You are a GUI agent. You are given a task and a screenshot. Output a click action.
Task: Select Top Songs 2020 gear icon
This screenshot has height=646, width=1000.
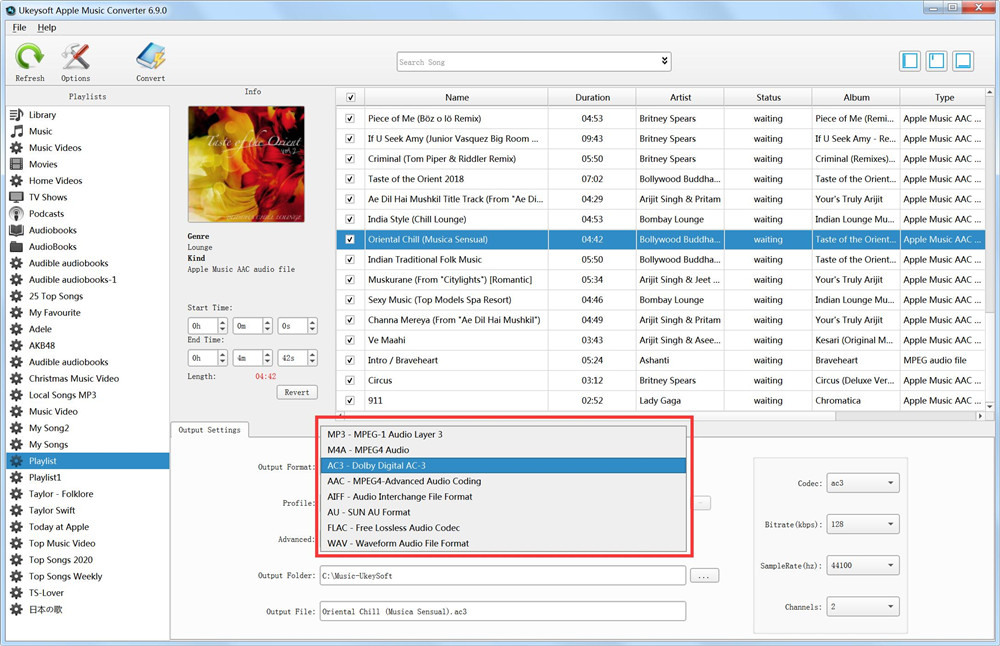pos(17,560)
